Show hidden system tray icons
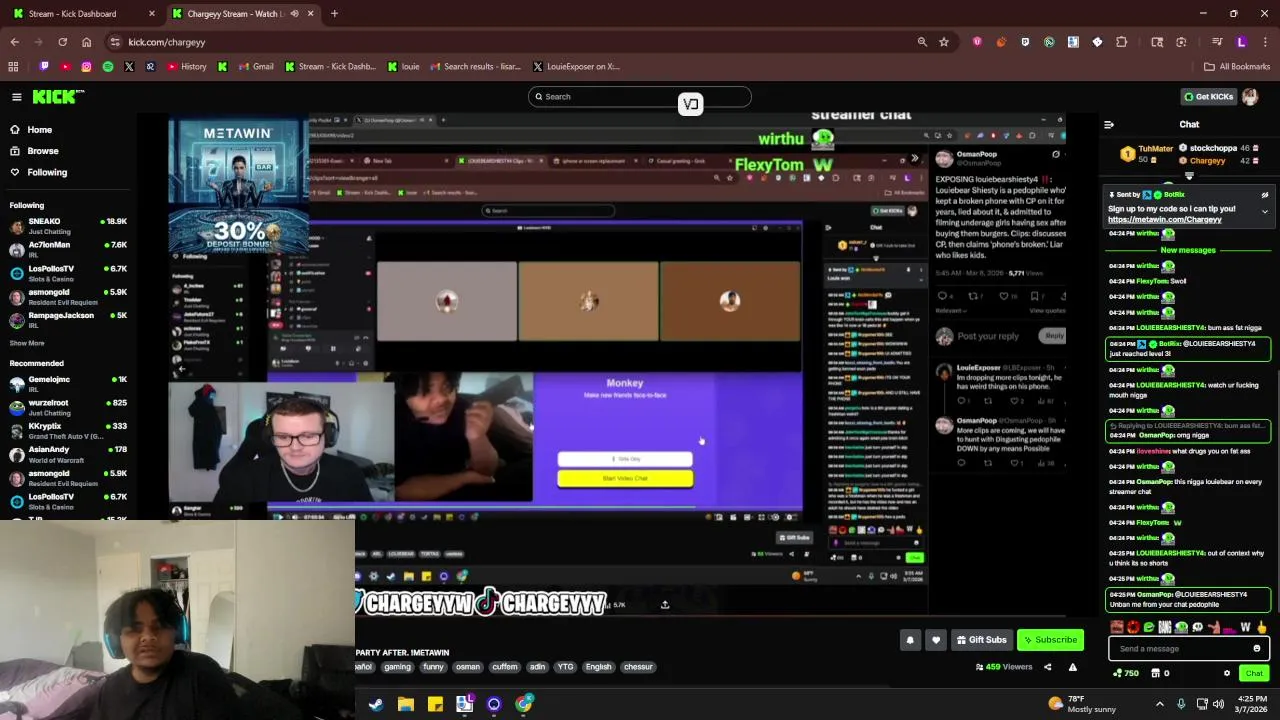Image resolution: width=1280 pixels, height=720 pixels. point(1160,704)
